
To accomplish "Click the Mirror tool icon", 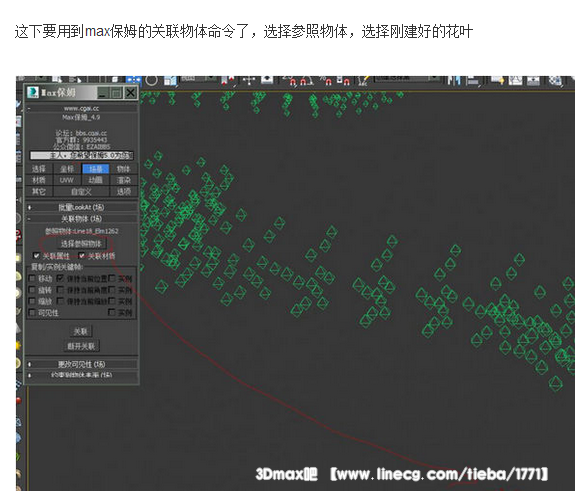I will [x=454, y=81].
